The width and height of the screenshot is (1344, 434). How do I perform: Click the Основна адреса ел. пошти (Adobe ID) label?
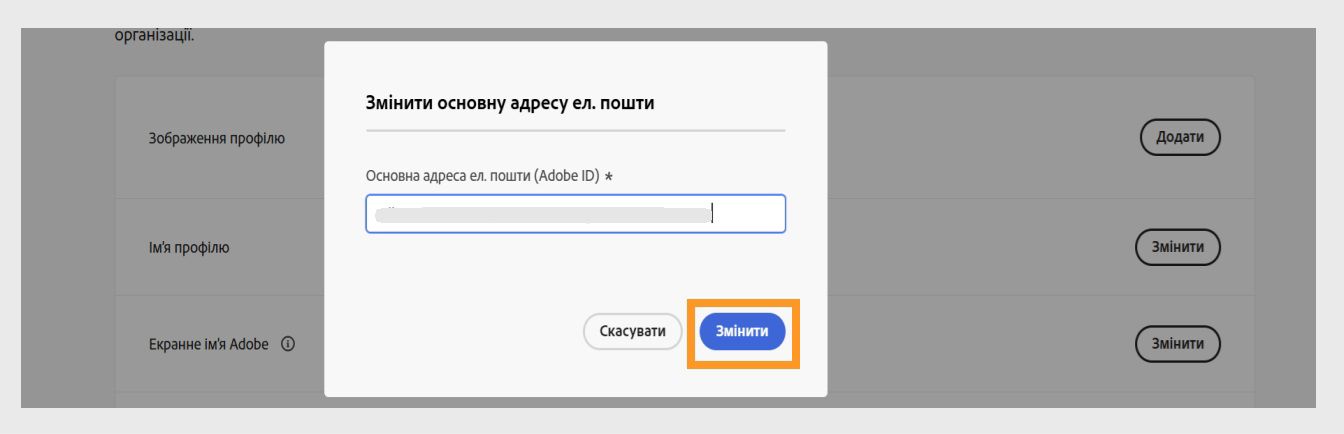[483, 176]
